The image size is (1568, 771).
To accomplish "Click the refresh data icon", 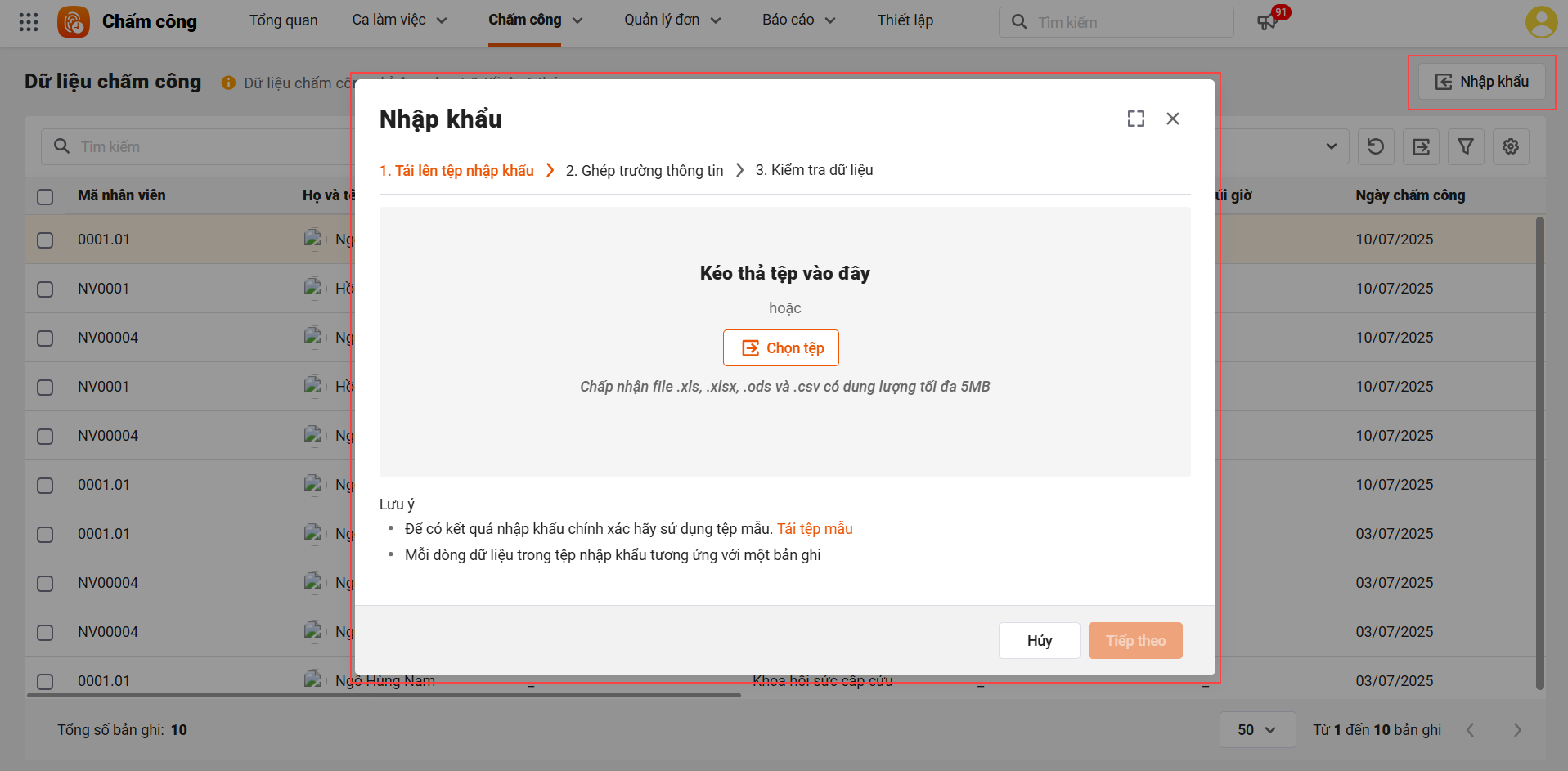I will click(1376, 147).
